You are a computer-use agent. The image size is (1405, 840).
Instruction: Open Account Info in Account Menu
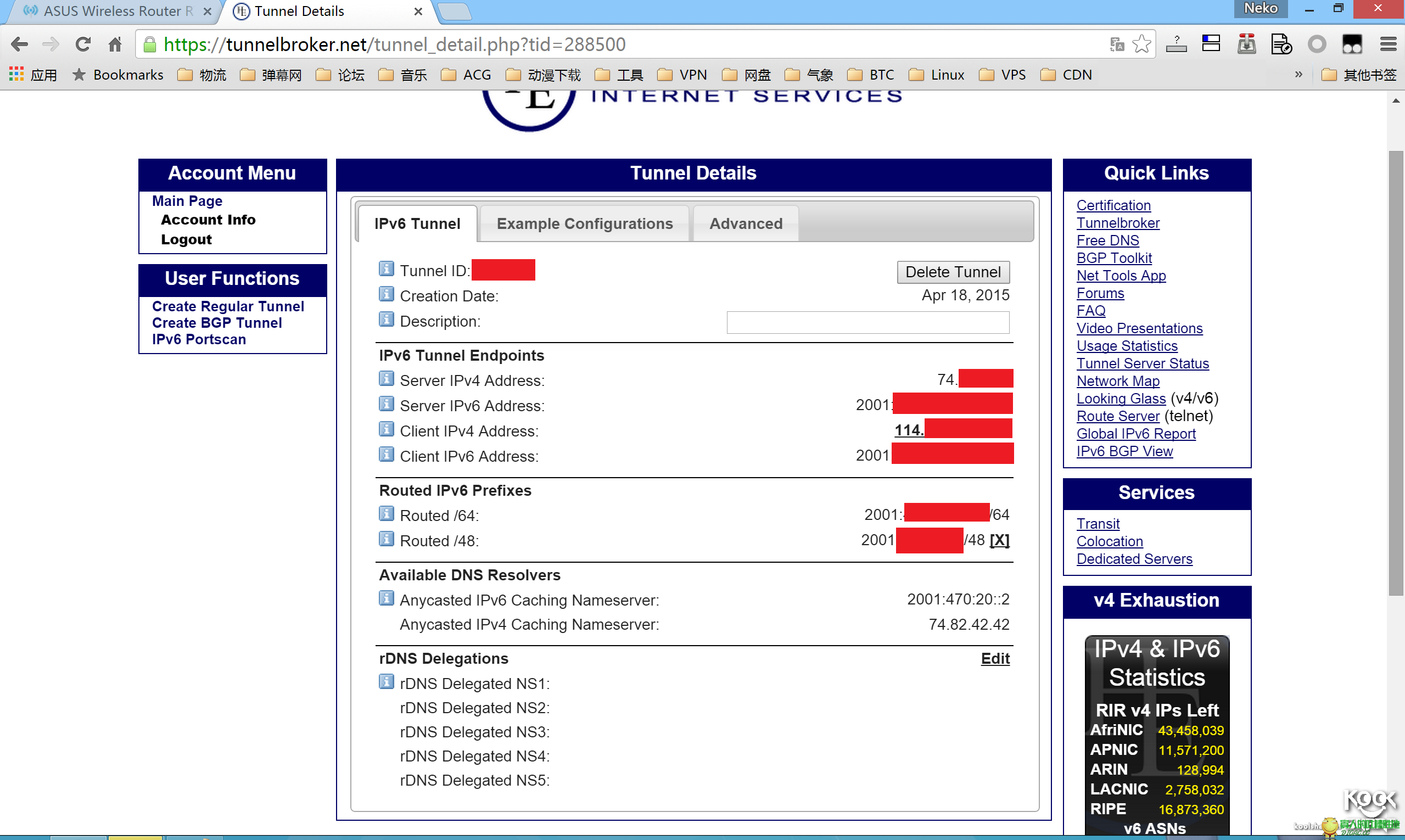point(208,220)
